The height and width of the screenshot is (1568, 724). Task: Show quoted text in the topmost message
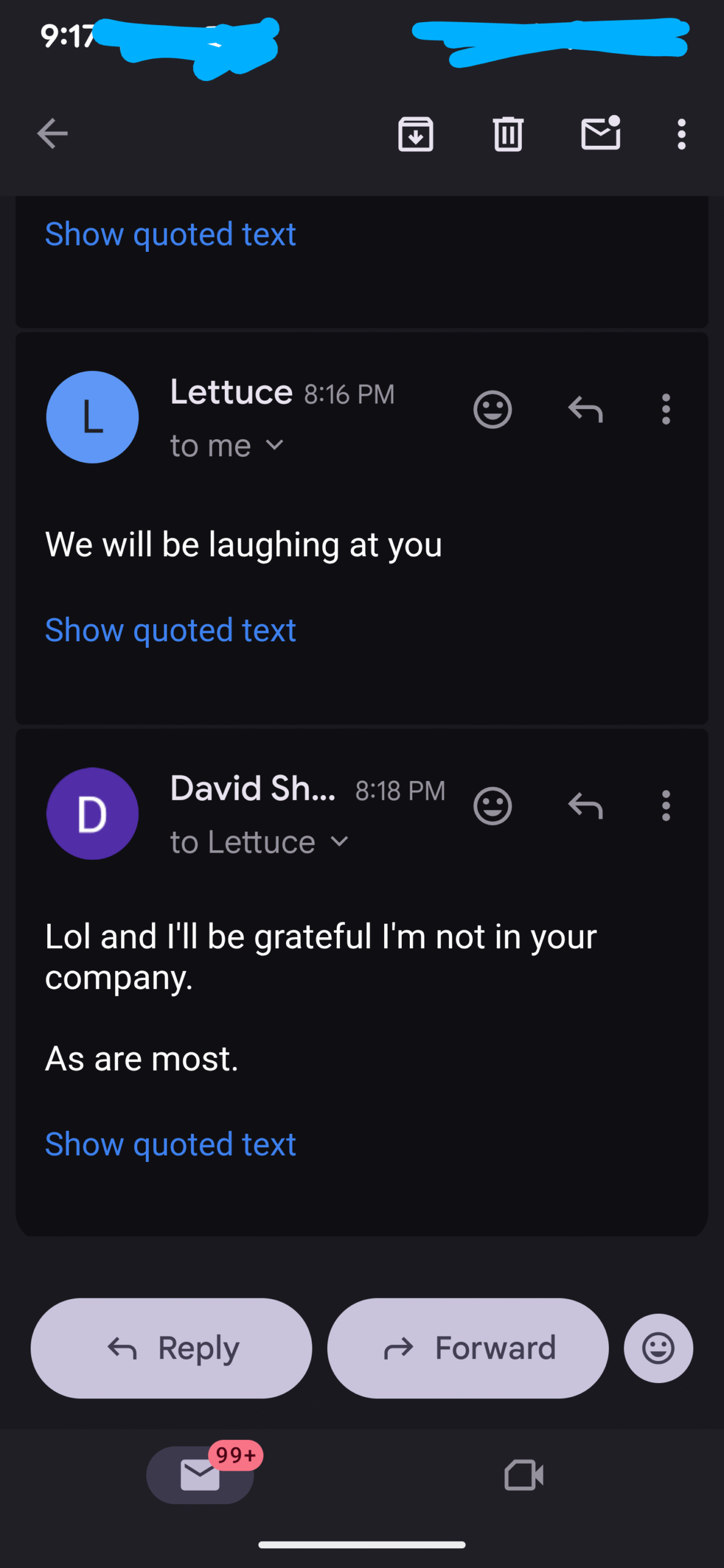point(170,234)
